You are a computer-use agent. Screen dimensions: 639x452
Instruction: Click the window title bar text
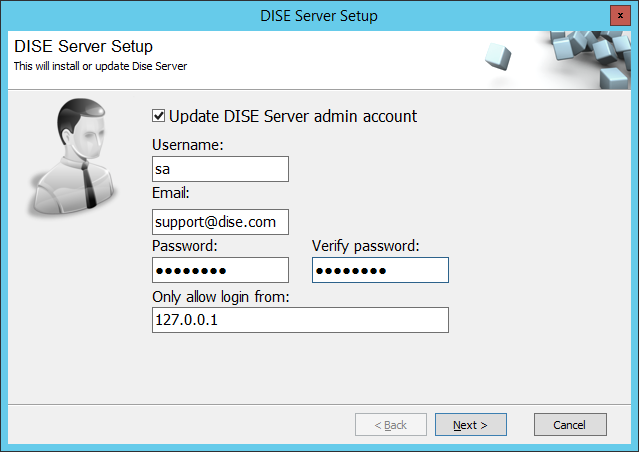pyautogui.click(x=319, y=16)
